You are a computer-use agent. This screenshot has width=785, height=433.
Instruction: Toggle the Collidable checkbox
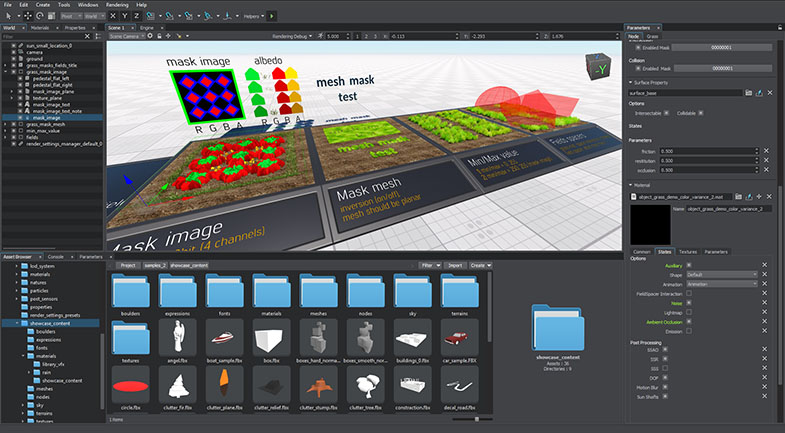700,113
